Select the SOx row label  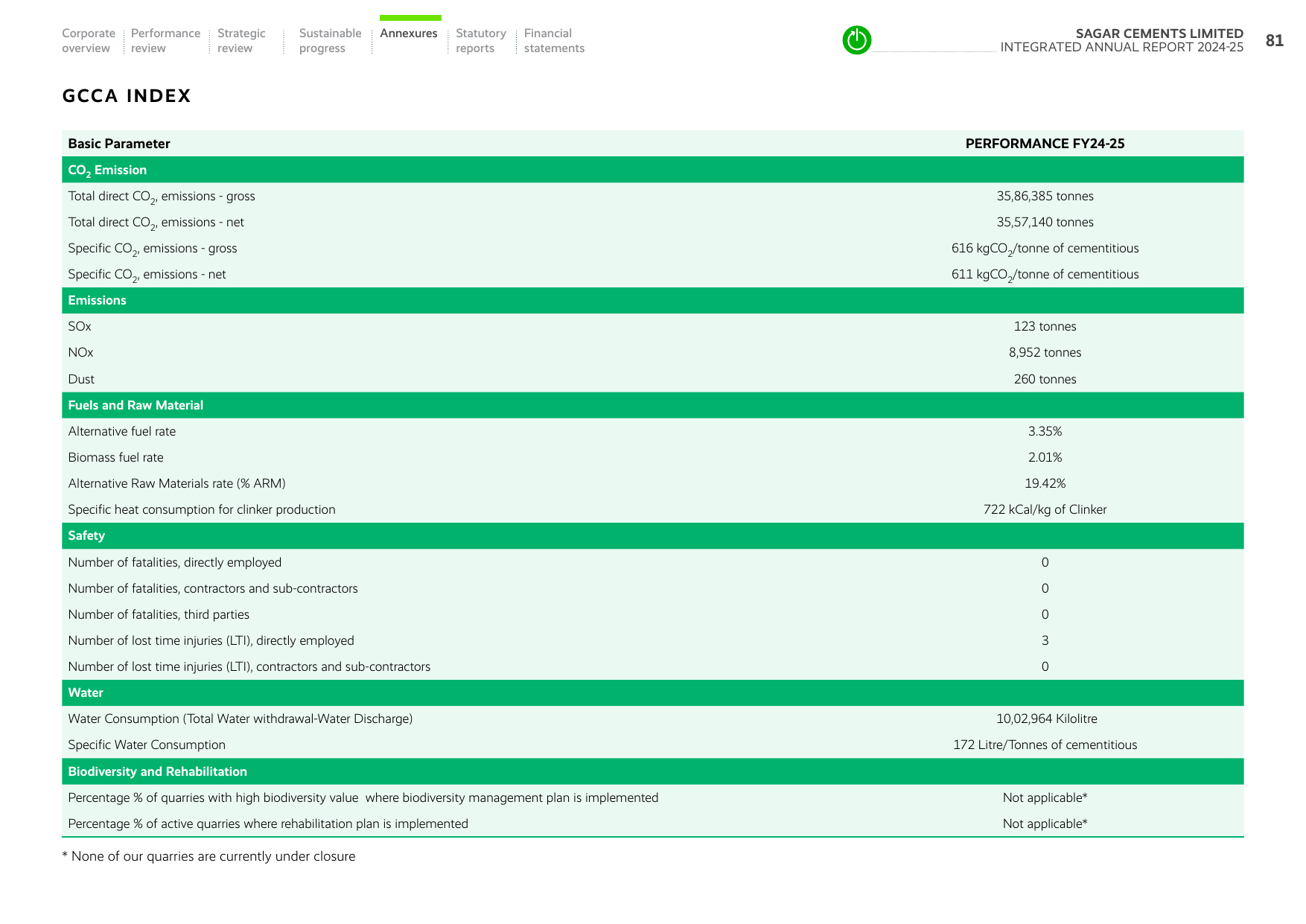80,326
